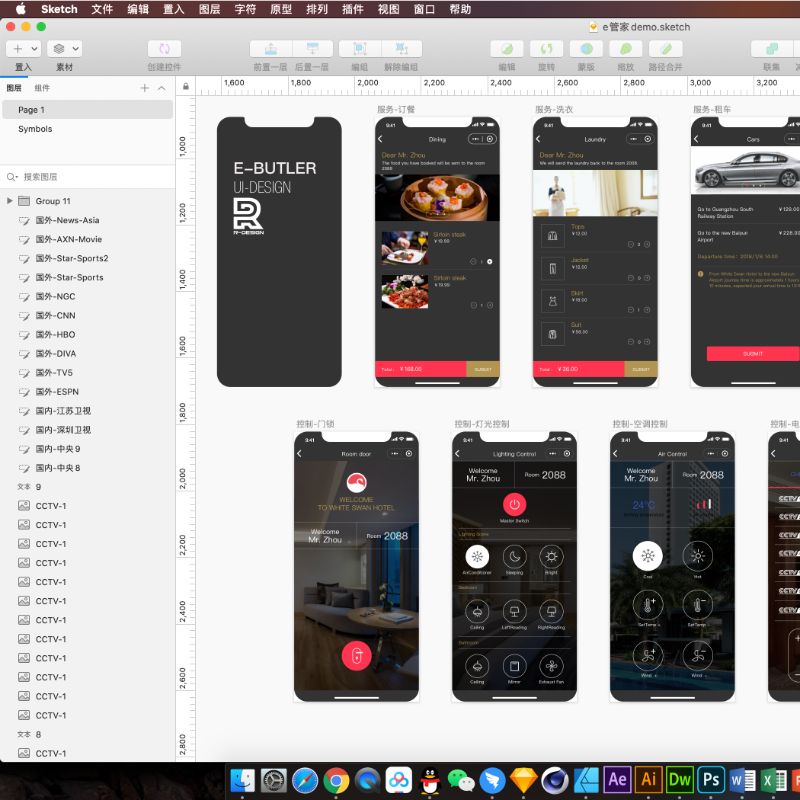Select the 国外-HBO layer
Image resolution: width=800 pixels, height=800 pixels.
(88, 335)
